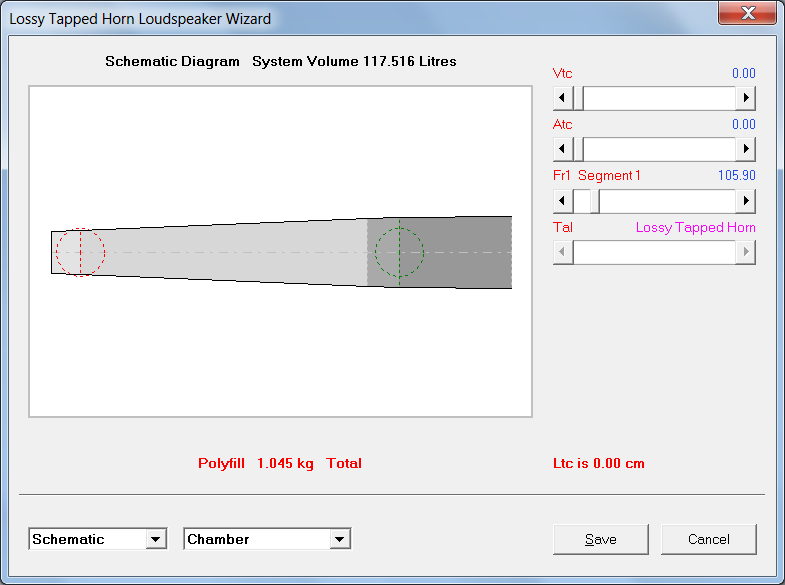Click the Atc label

click(563, 124)
